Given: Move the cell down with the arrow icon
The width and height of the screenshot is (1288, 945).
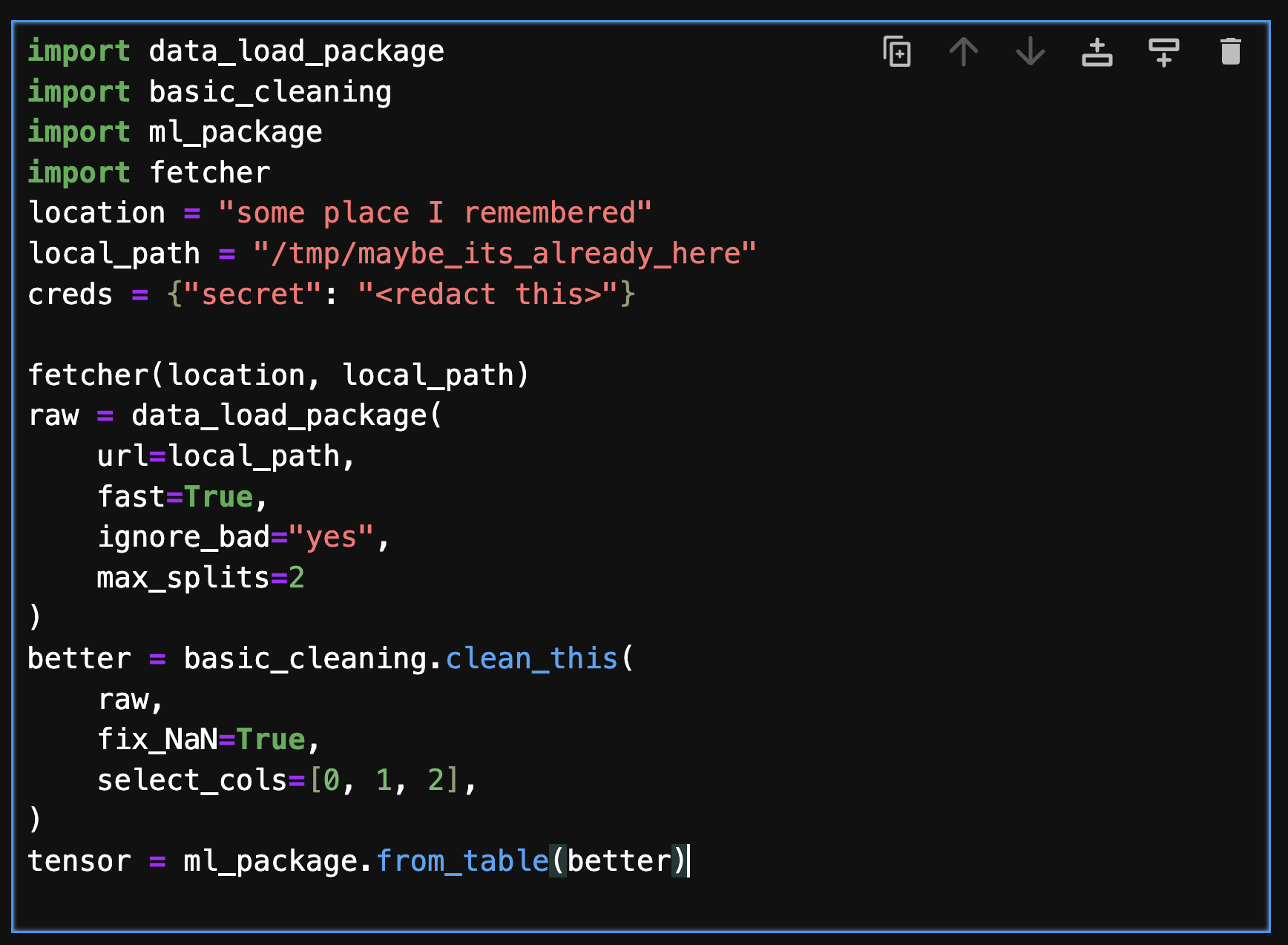Looking at the screenshot, I should coord(1031,52).
